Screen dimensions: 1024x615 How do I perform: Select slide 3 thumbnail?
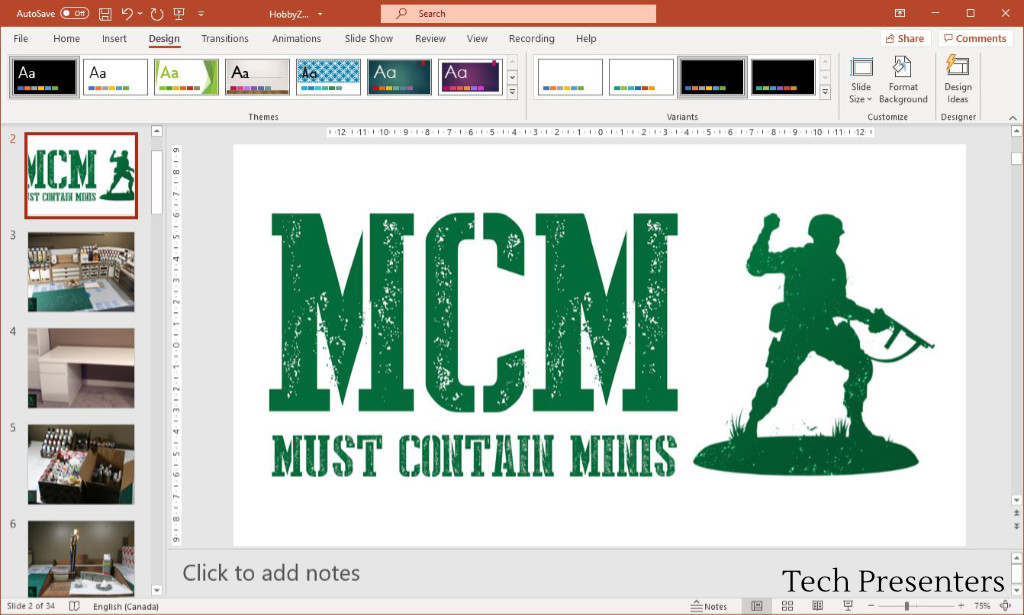[x=81, y=272]
